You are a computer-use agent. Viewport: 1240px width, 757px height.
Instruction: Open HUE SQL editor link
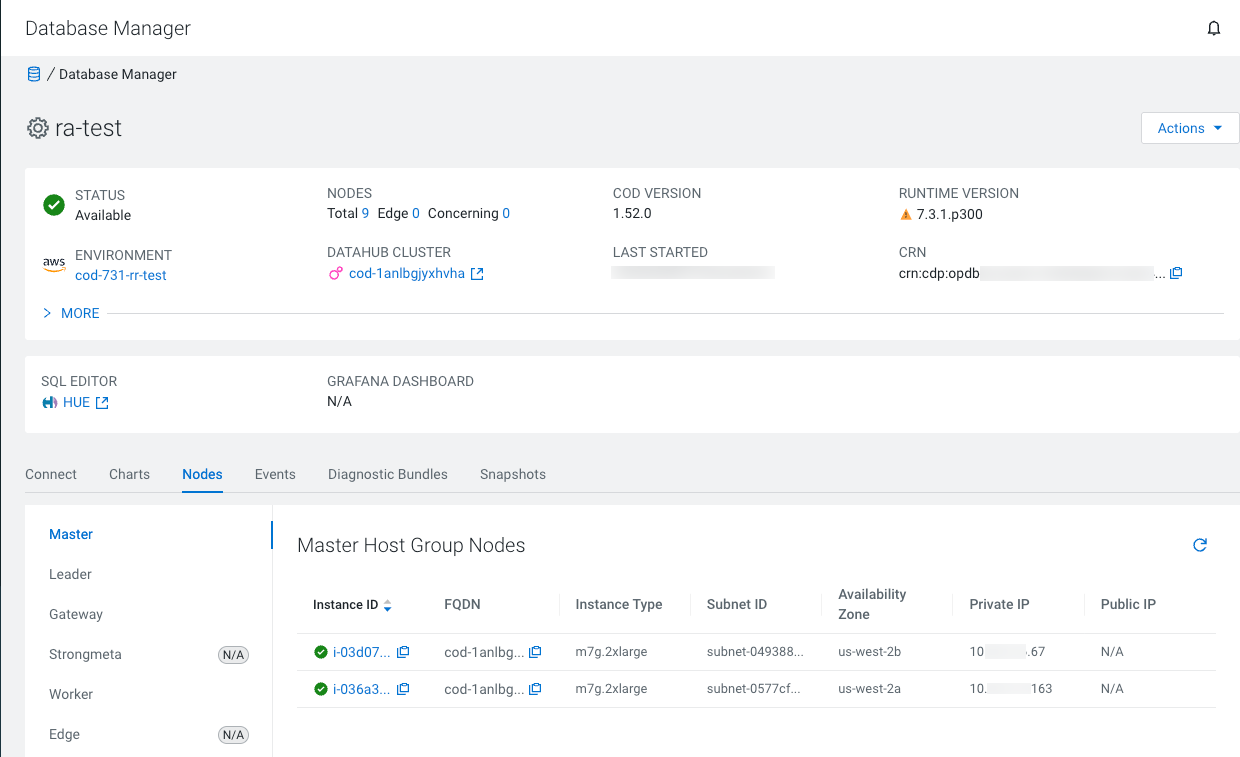[75, 402]
